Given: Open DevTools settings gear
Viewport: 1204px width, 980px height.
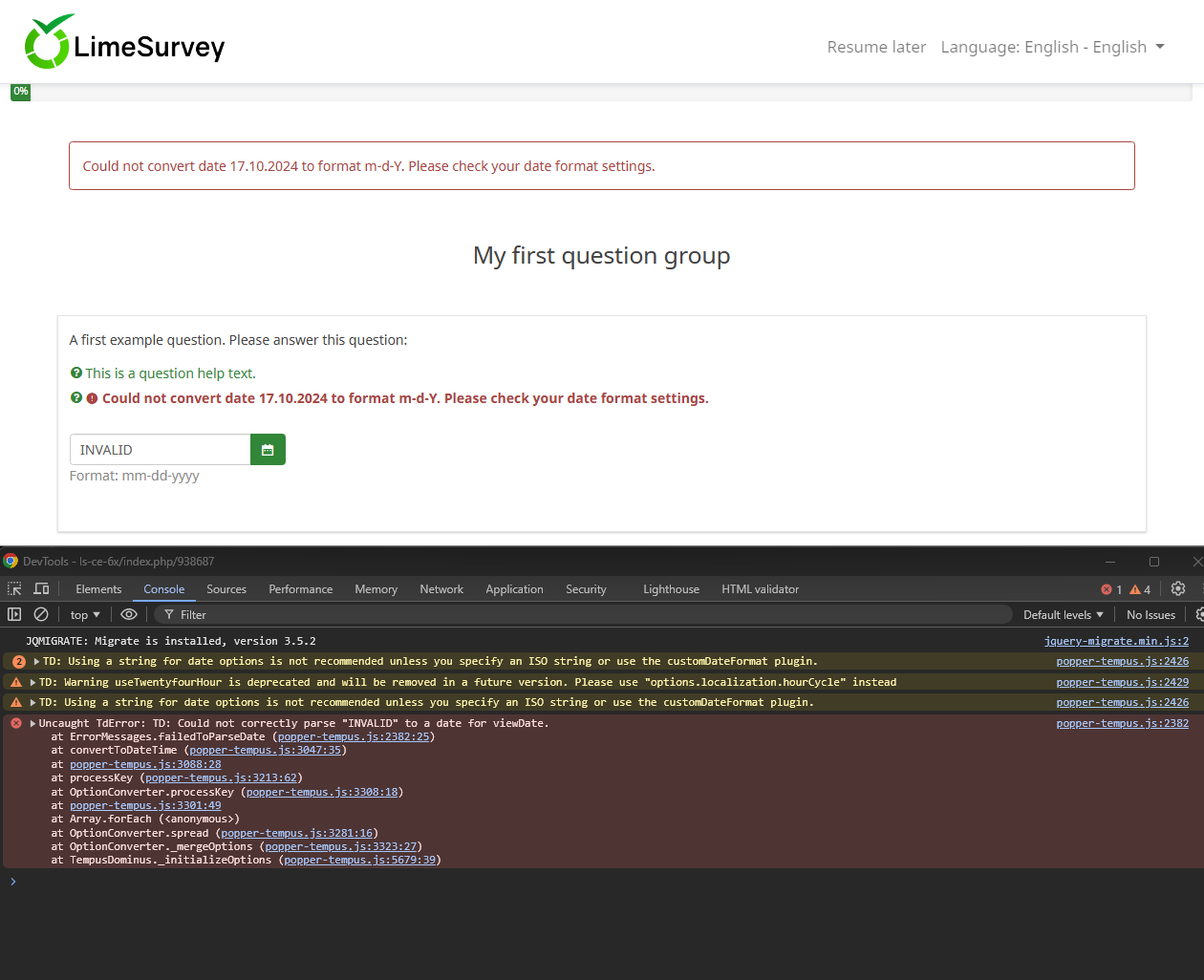Looking at the screenshot, I should click(x=1178, y=589).
